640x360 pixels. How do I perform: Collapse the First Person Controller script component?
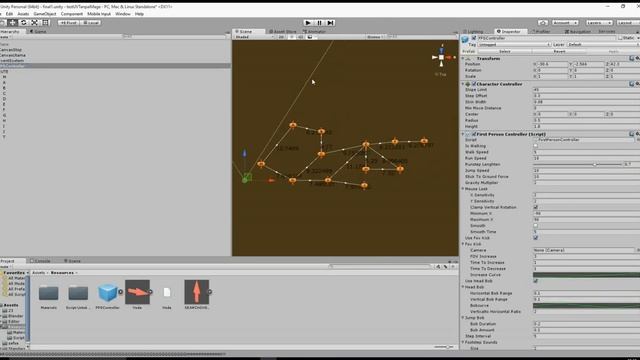(463, 134)
